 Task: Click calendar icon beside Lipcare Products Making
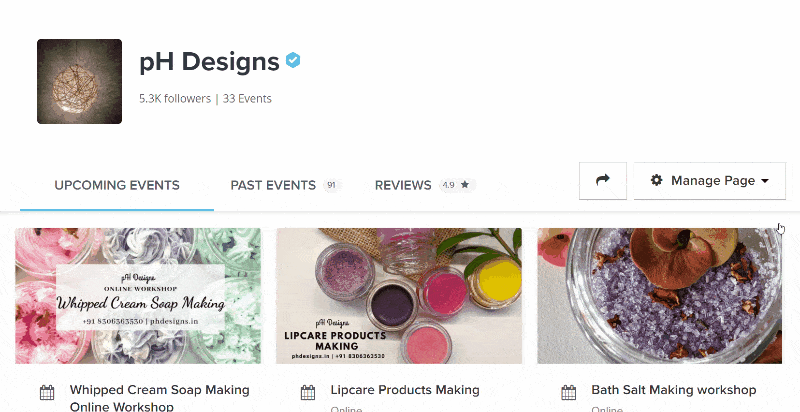coord(308,392)
